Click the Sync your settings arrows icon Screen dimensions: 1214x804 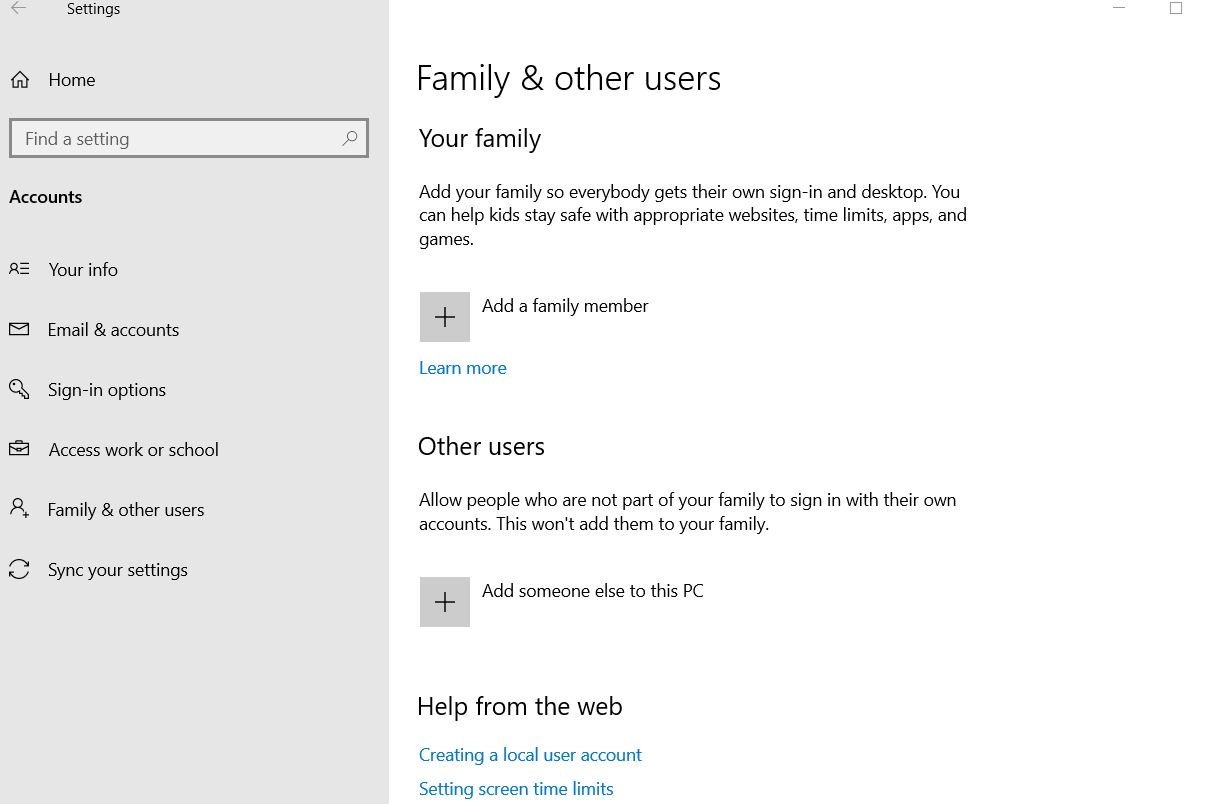pos(19,569)
